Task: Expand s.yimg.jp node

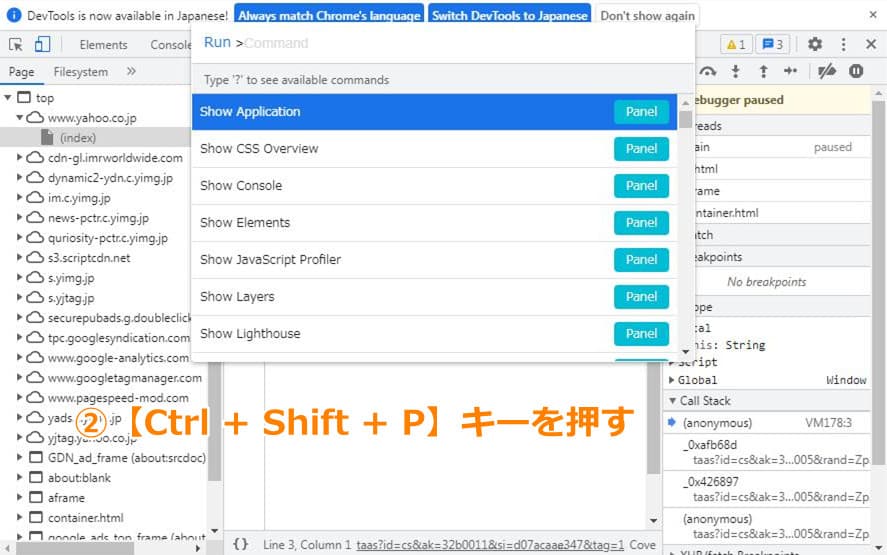Action: (x=19, y=277)
